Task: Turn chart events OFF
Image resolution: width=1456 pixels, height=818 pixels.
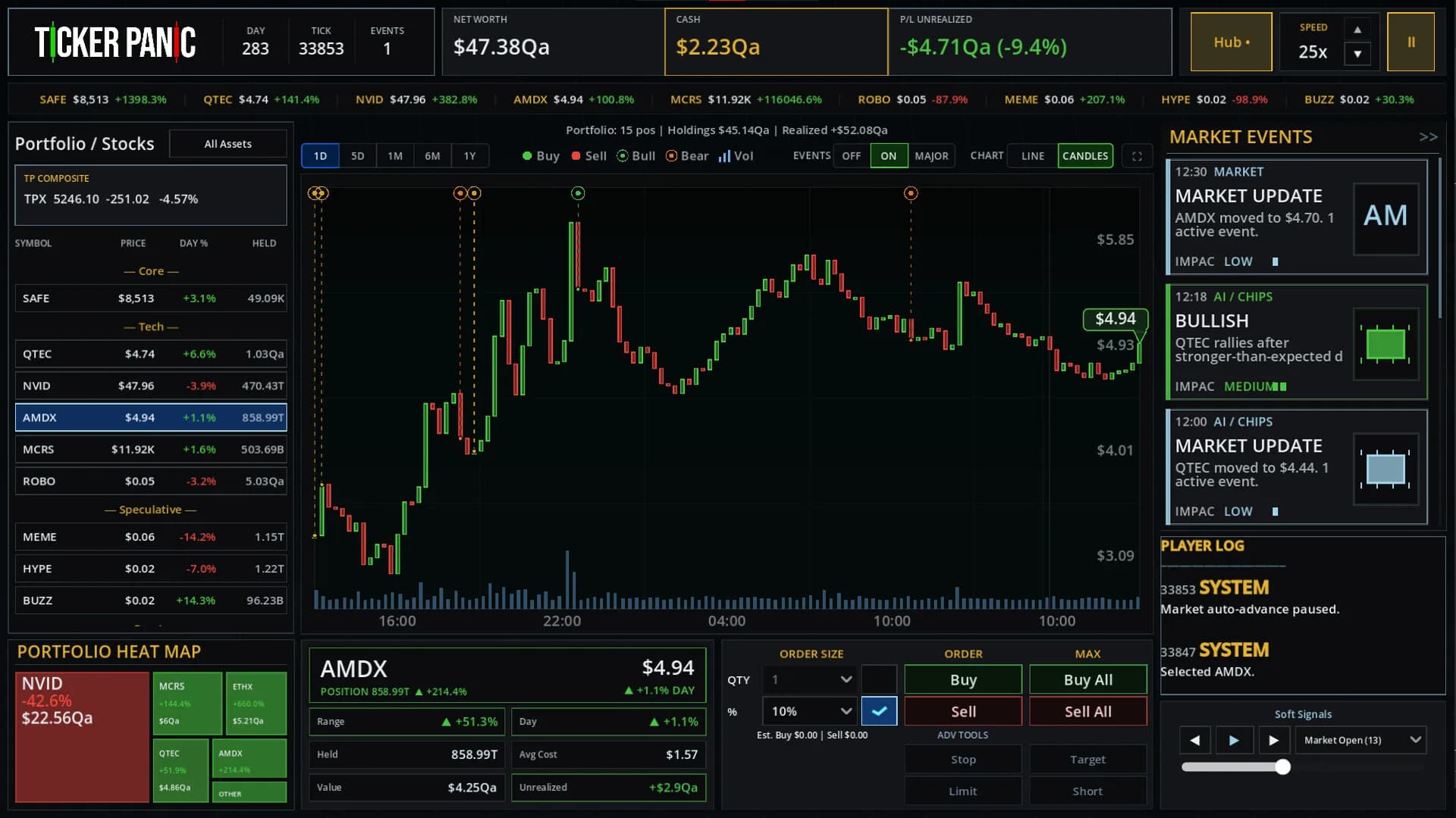Action: tap(852, 156)
